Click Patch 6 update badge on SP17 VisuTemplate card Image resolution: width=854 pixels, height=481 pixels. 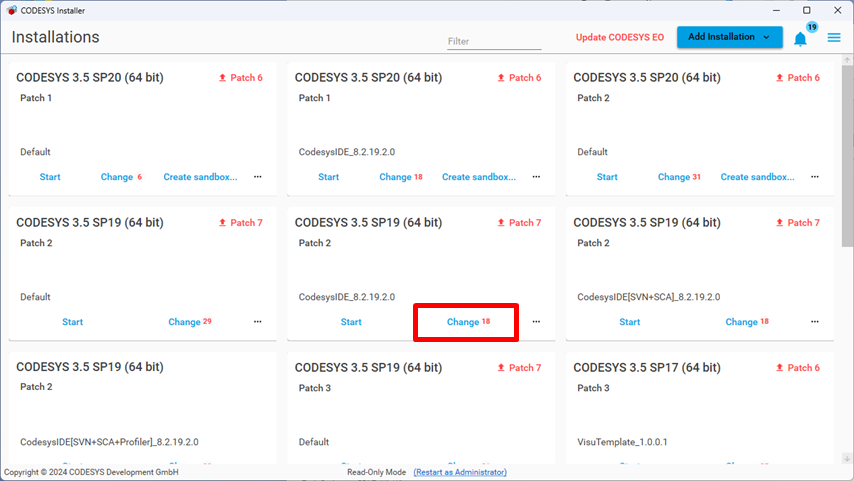pyautogui.click(x=798, y=368)
